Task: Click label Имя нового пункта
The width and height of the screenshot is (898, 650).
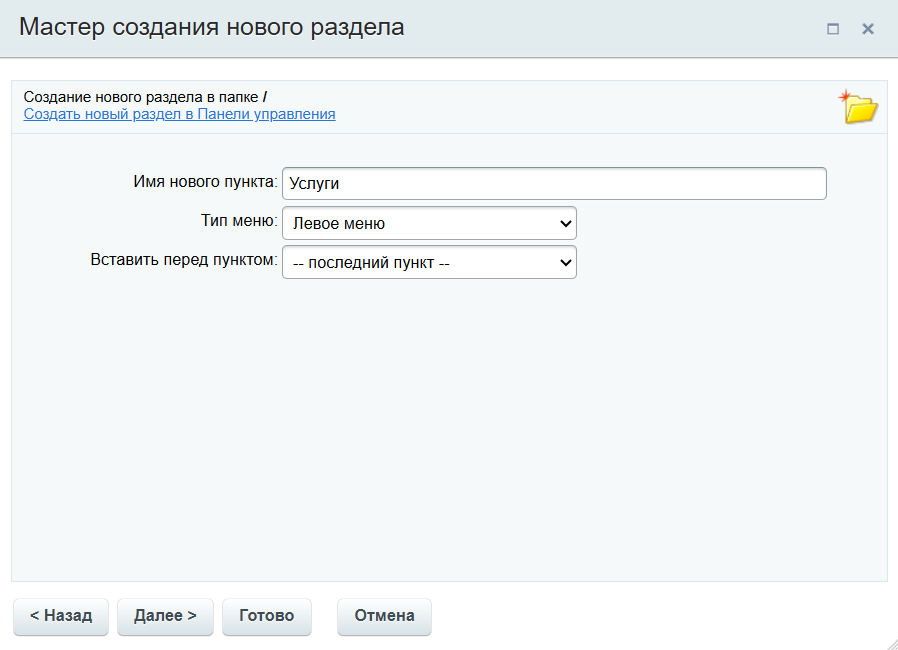Action: (x=206, y=182)
